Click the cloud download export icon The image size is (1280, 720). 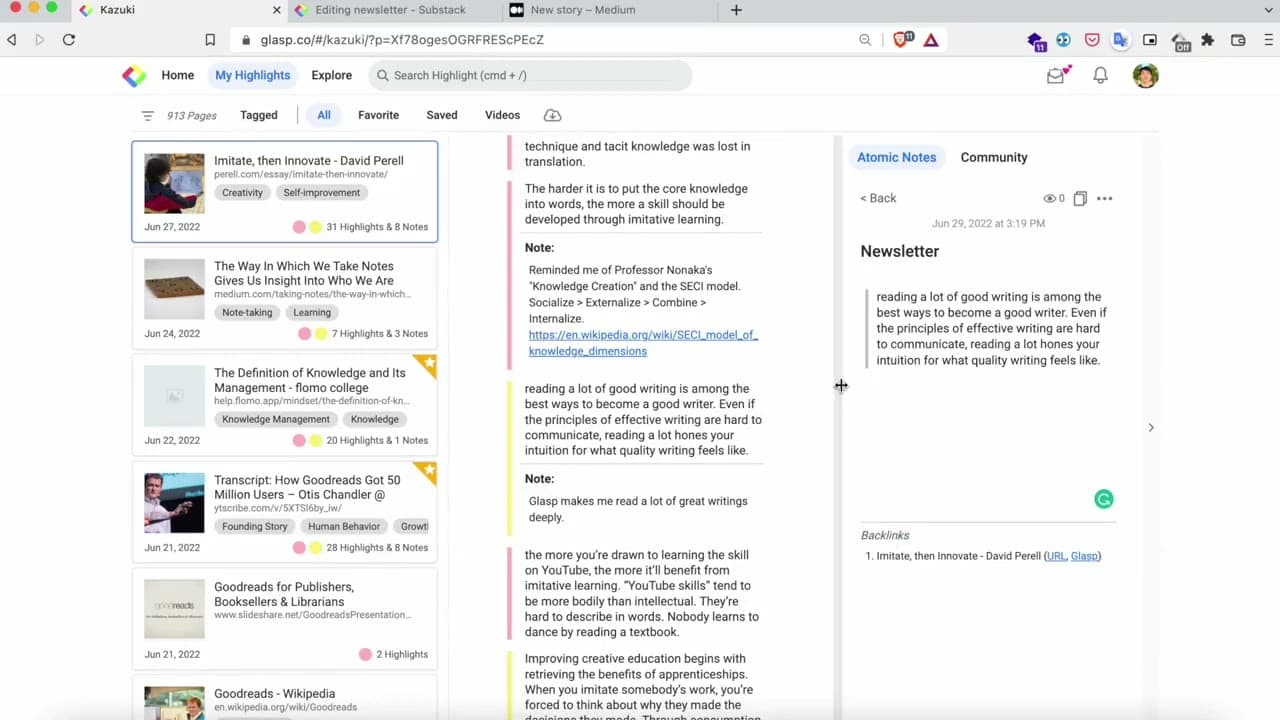point(552,115)
